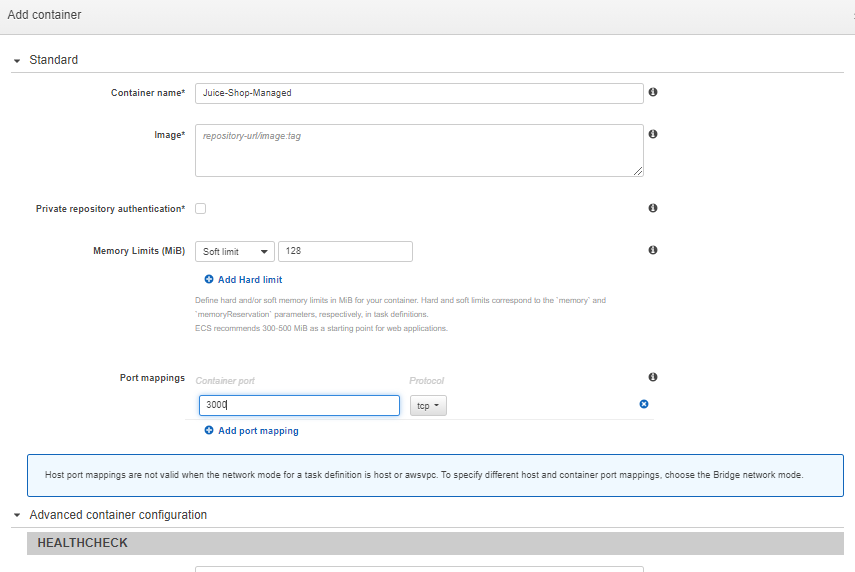The width and height of the screenshot is (855, 572).
Task: Collapse Advanced container configuration section
Action: point(17,515)
